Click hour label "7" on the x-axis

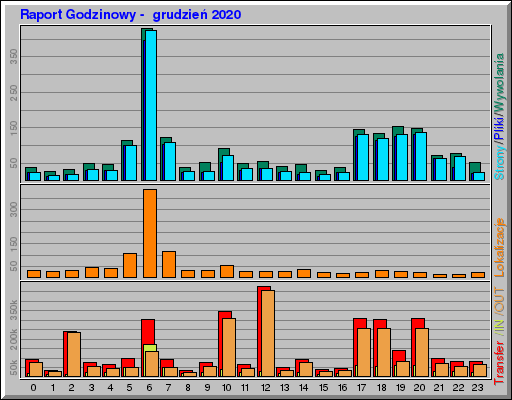click(168, 388)
